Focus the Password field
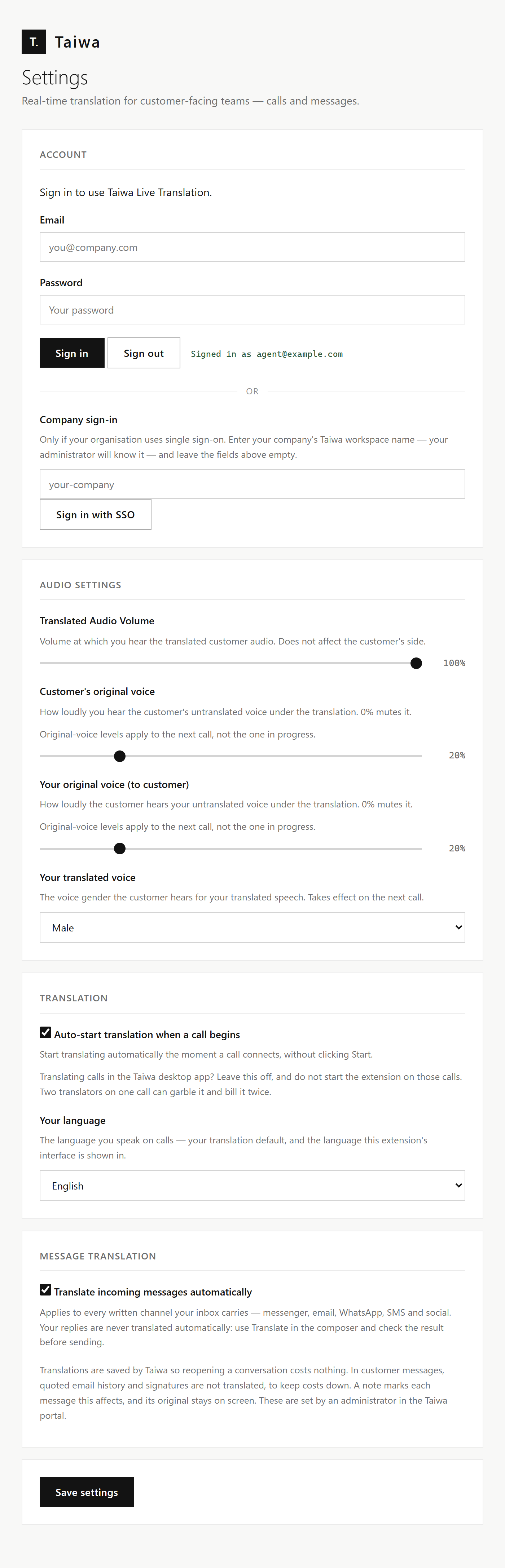The height and width of the screenshot is (1568, 505). (252, 310)
